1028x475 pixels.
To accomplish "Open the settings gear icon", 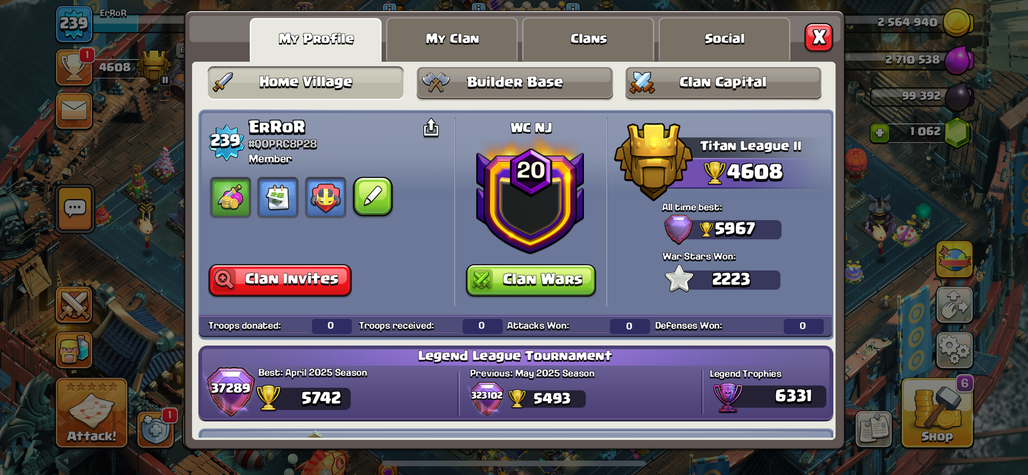I will [954, 350].
